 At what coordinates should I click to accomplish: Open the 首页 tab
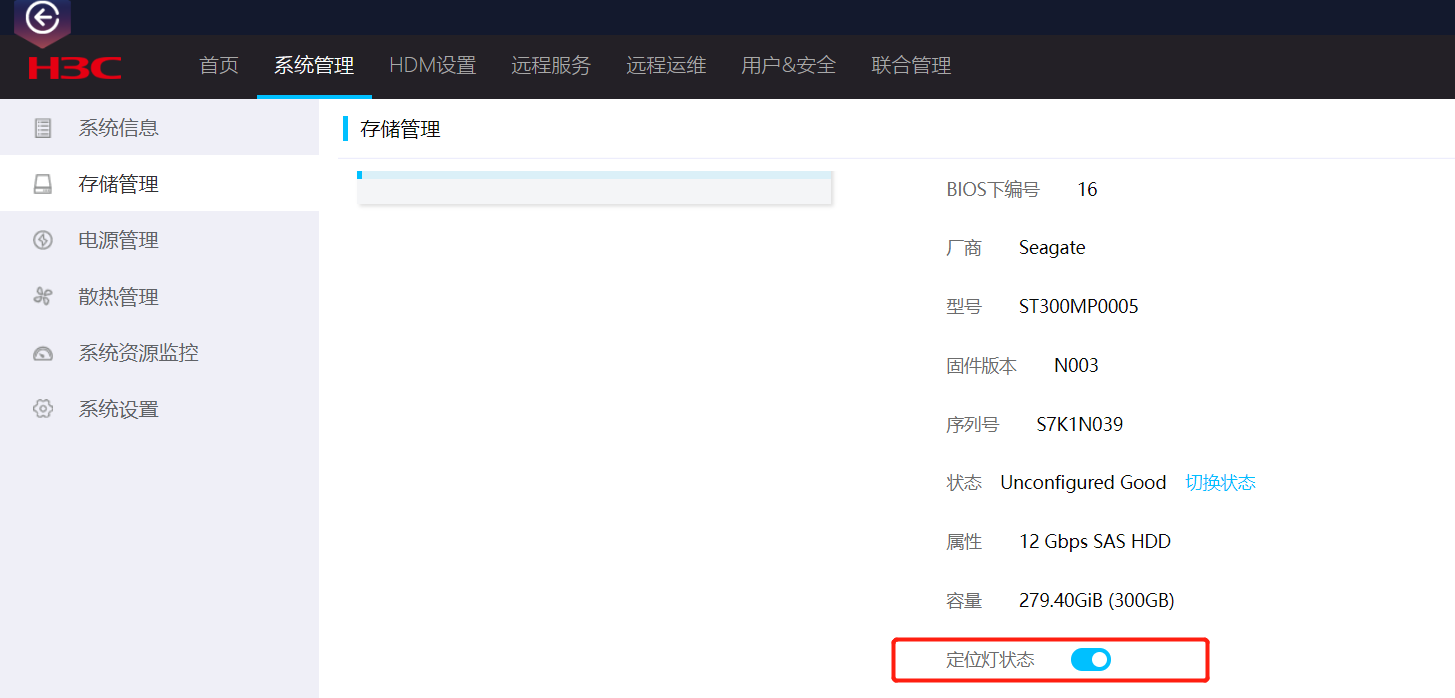[x=219, y=66]
